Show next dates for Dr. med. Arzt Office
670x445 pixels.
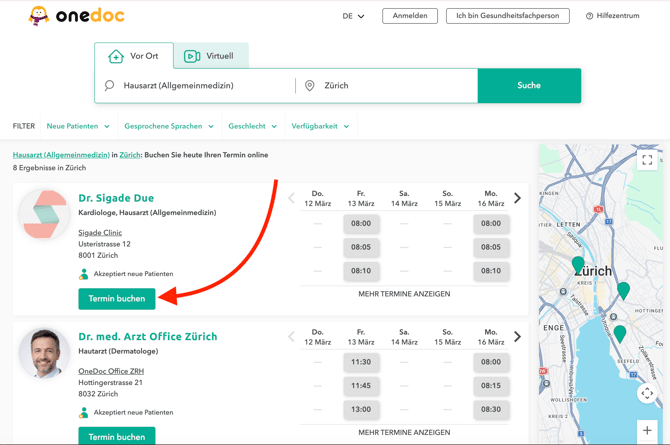tap(517, 337)
